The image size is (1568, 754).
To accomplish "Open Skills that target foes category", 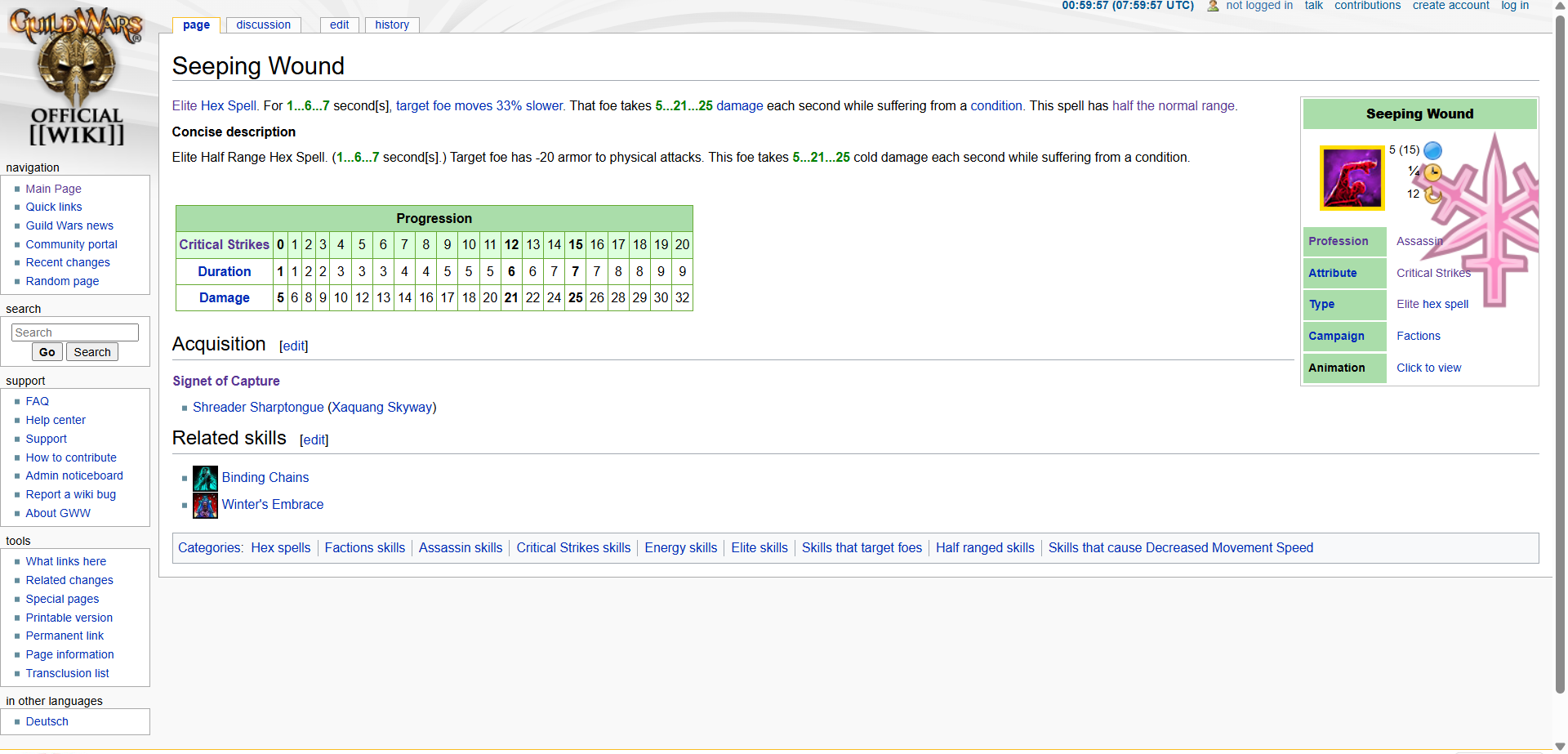I will (862, 548).
